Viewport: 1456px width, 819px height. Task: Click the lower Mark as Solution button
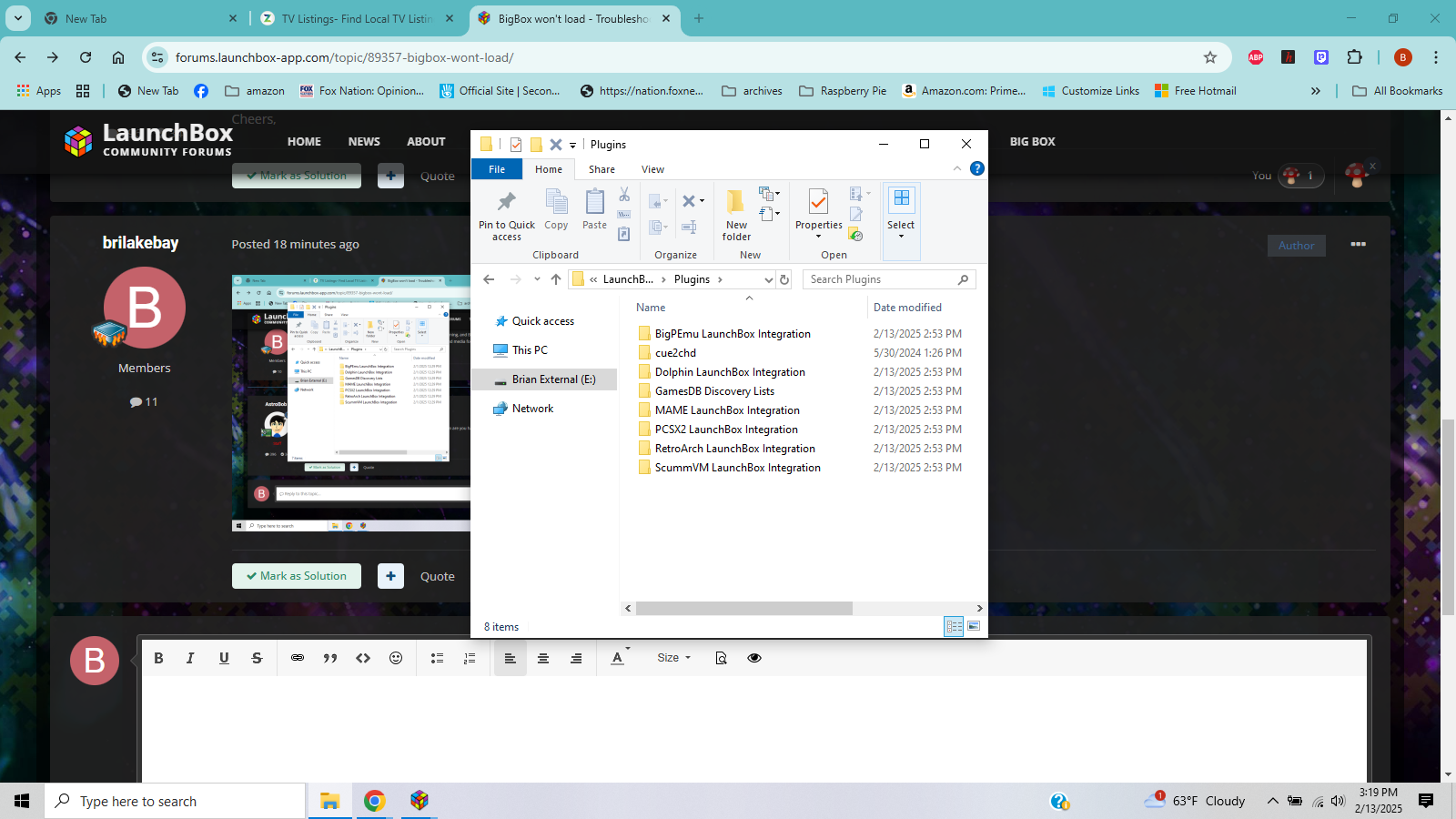pos(297,576)
